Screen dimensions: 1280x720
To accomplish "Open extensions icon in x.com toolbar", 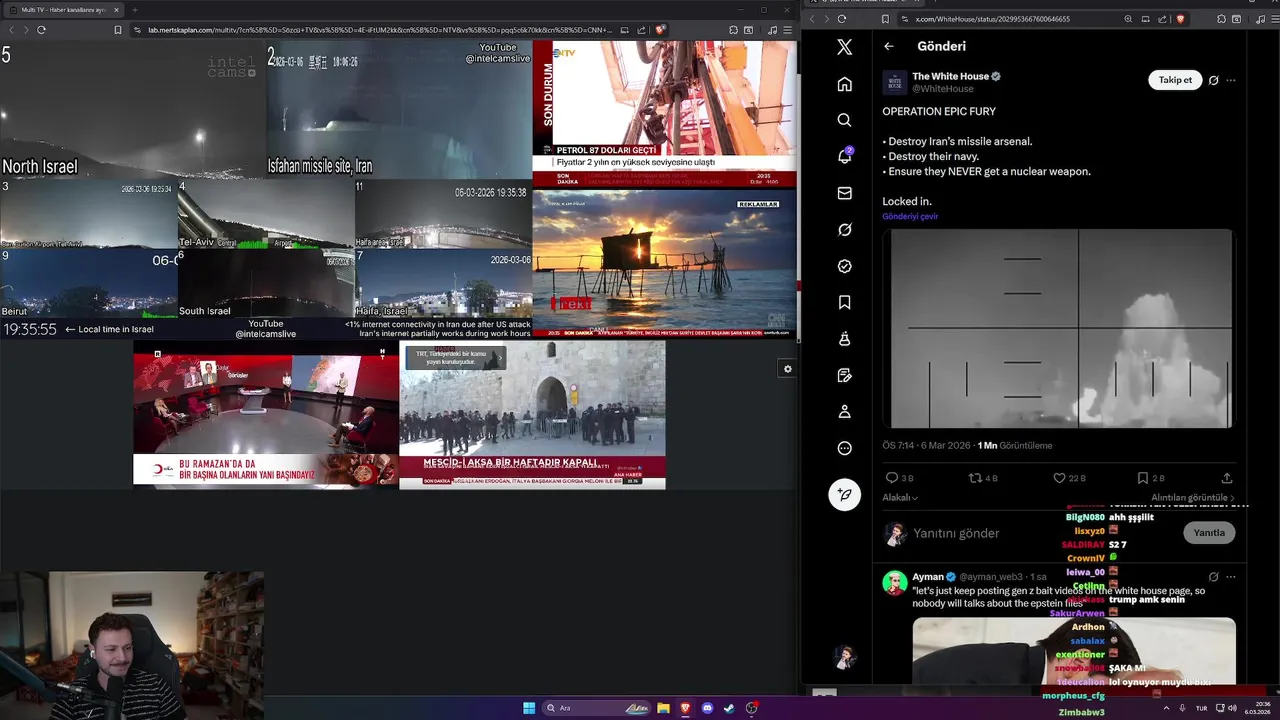I will (x=1222, y=19).
